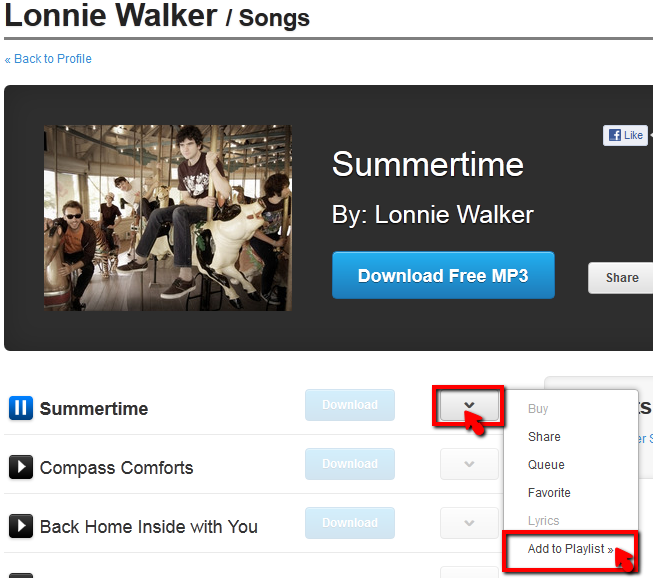Download the Summertime song row
The height and width of the screenshot is (578, 653).
pyautogui.click(x=350, y=405)
